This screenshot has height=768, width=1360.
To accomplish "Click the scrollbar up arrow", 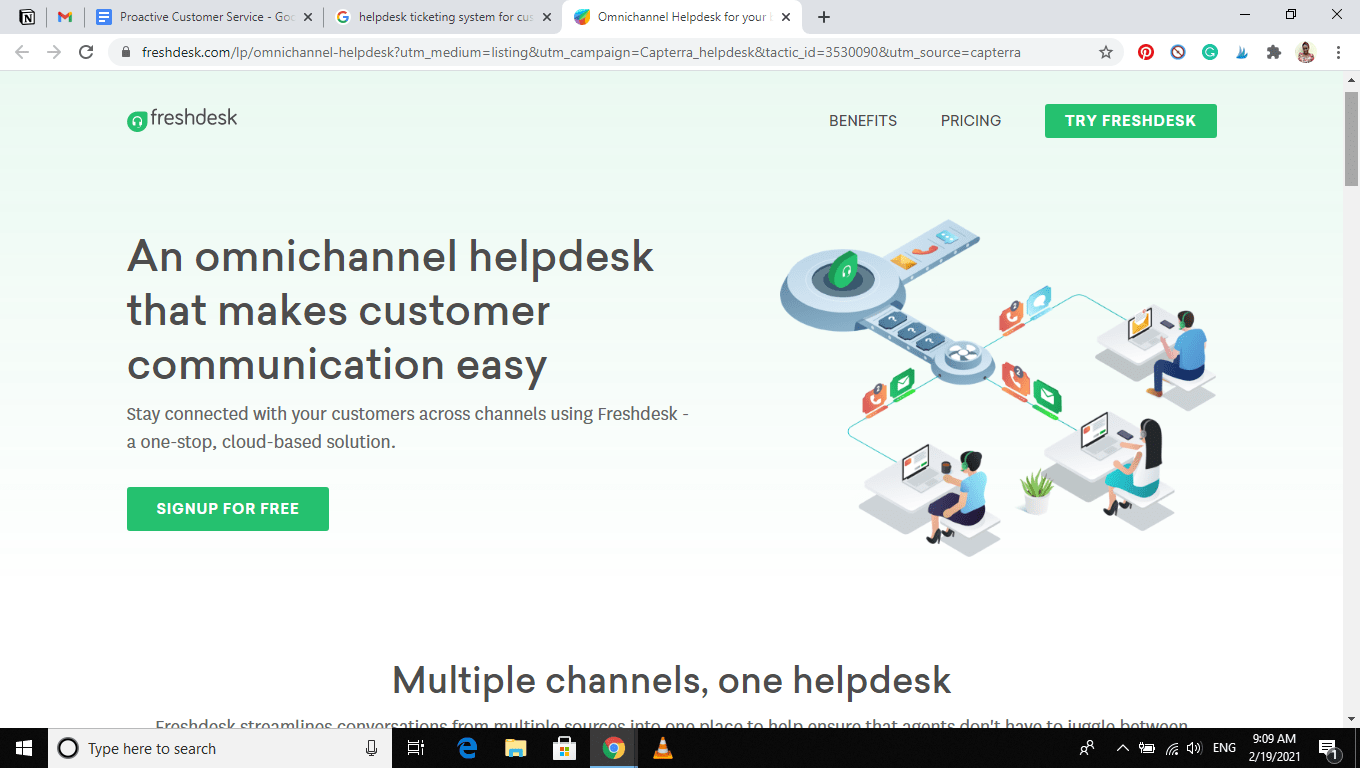I will click(x=1352, y=82).
